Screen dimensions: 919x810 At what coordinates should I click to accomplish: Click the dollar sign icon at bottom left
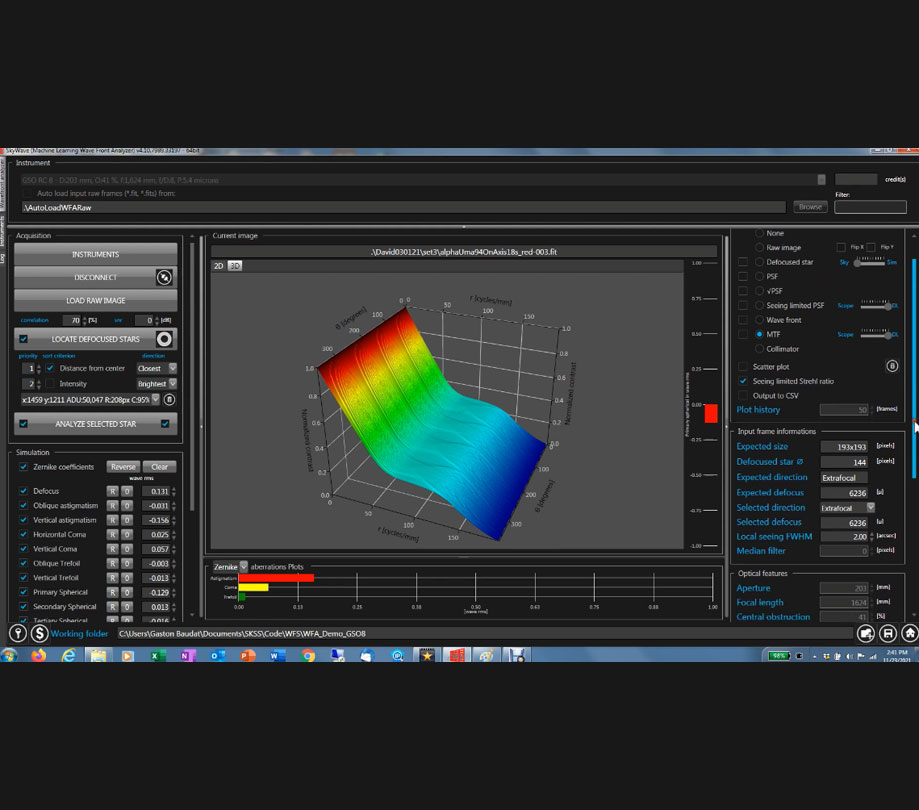[39, 633]
